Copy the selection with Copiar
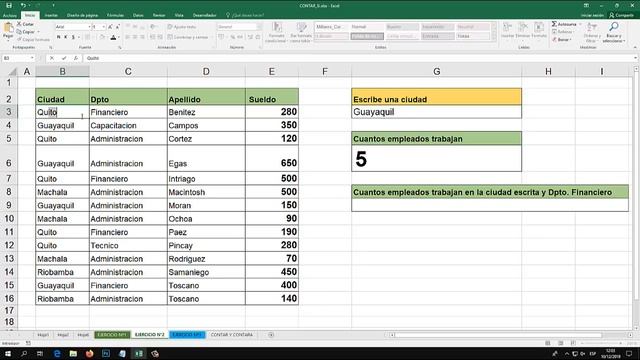 [26, 31]
